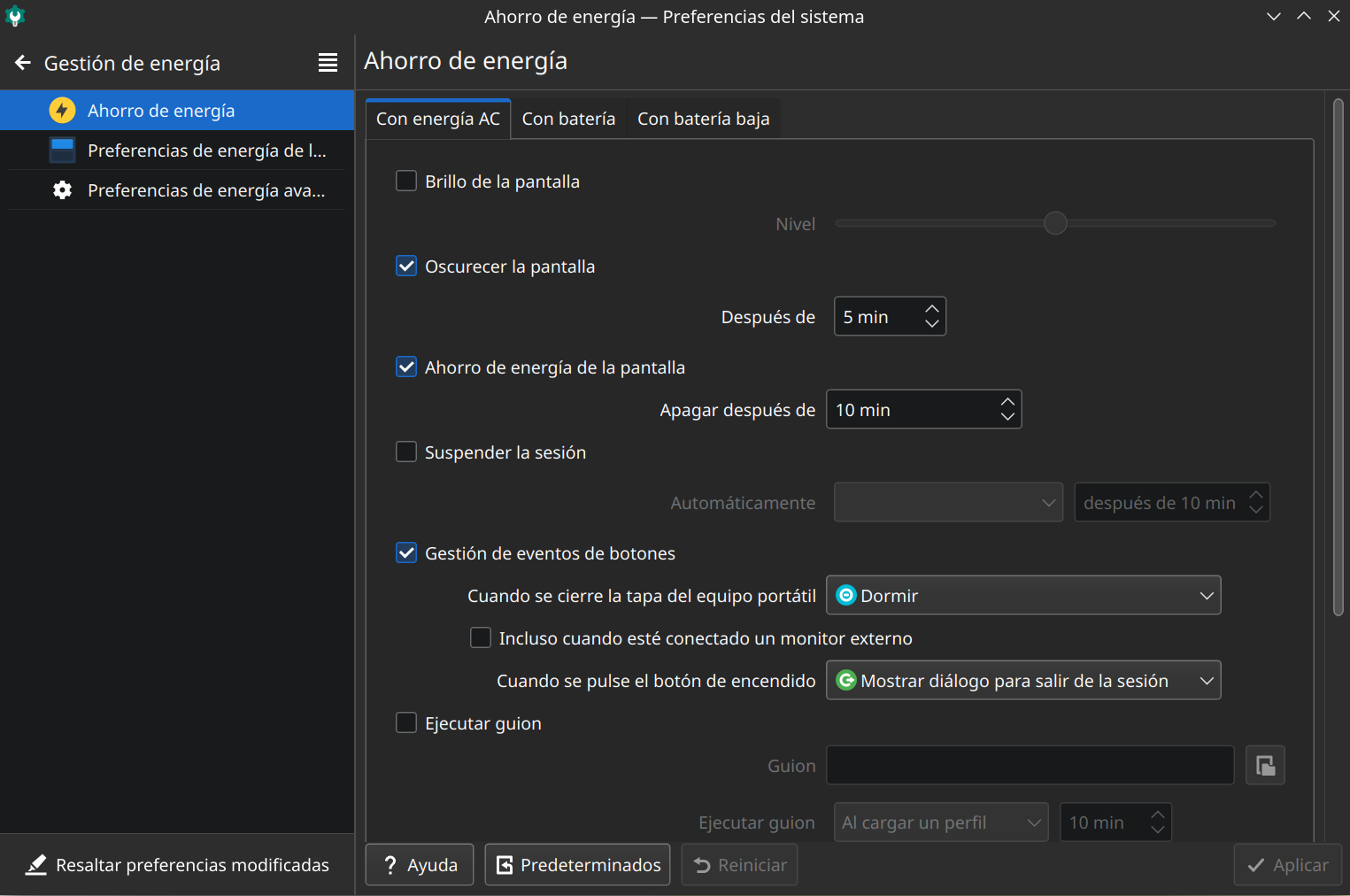
Task: Click the back arrow beside Gestión de energía
Action: [x=23, y=63]
